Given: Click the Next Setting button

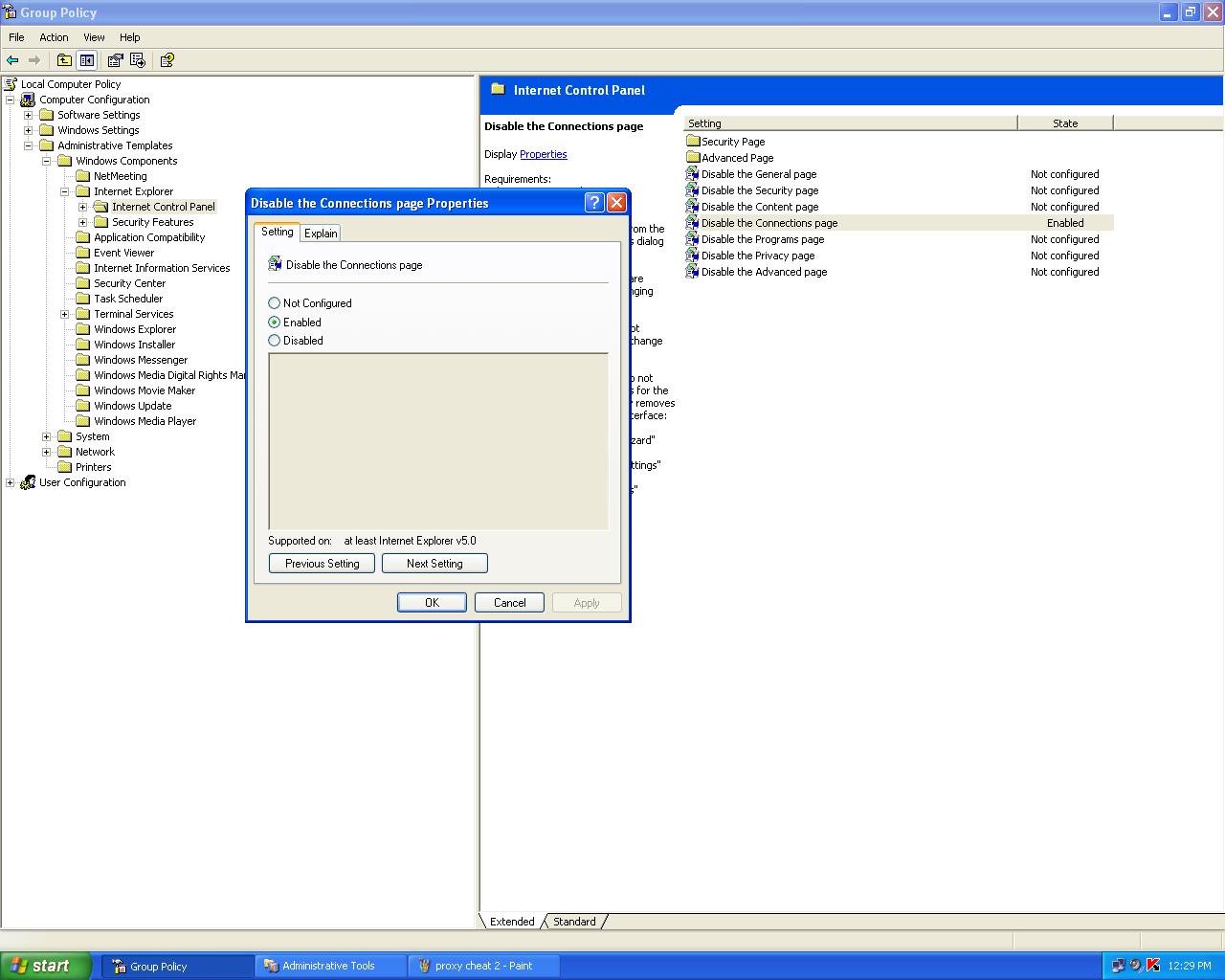Looking at the screenshot, I should pos(434,564).
